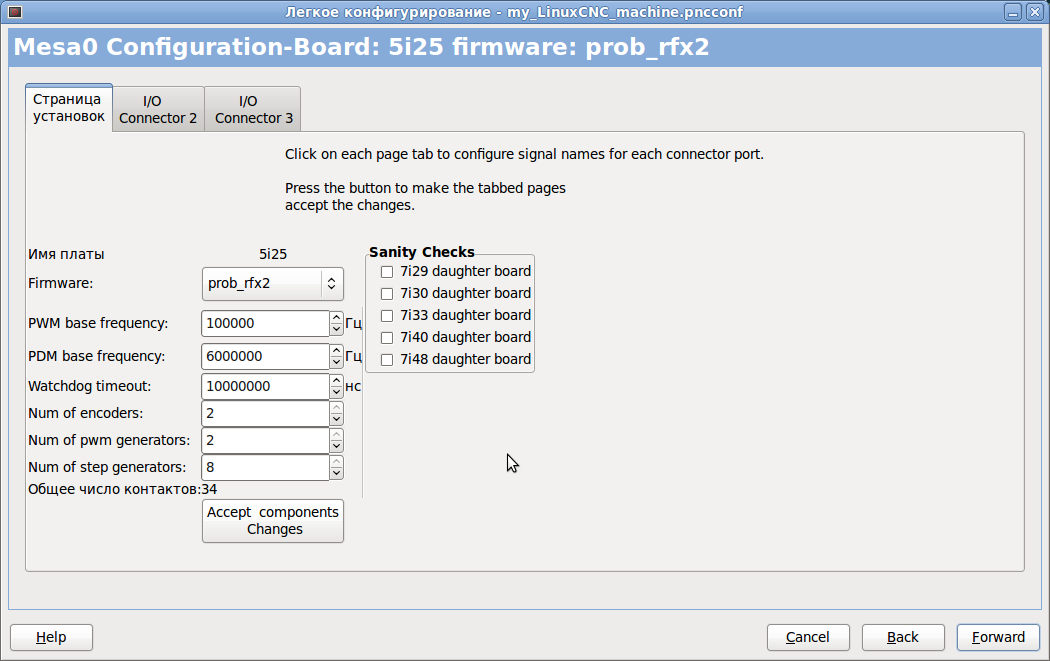Image resolution: width=1050 pixels, height=661 pixels.
Task: Increase Watchdog timeout with up arrow
Action: [336, 380]
